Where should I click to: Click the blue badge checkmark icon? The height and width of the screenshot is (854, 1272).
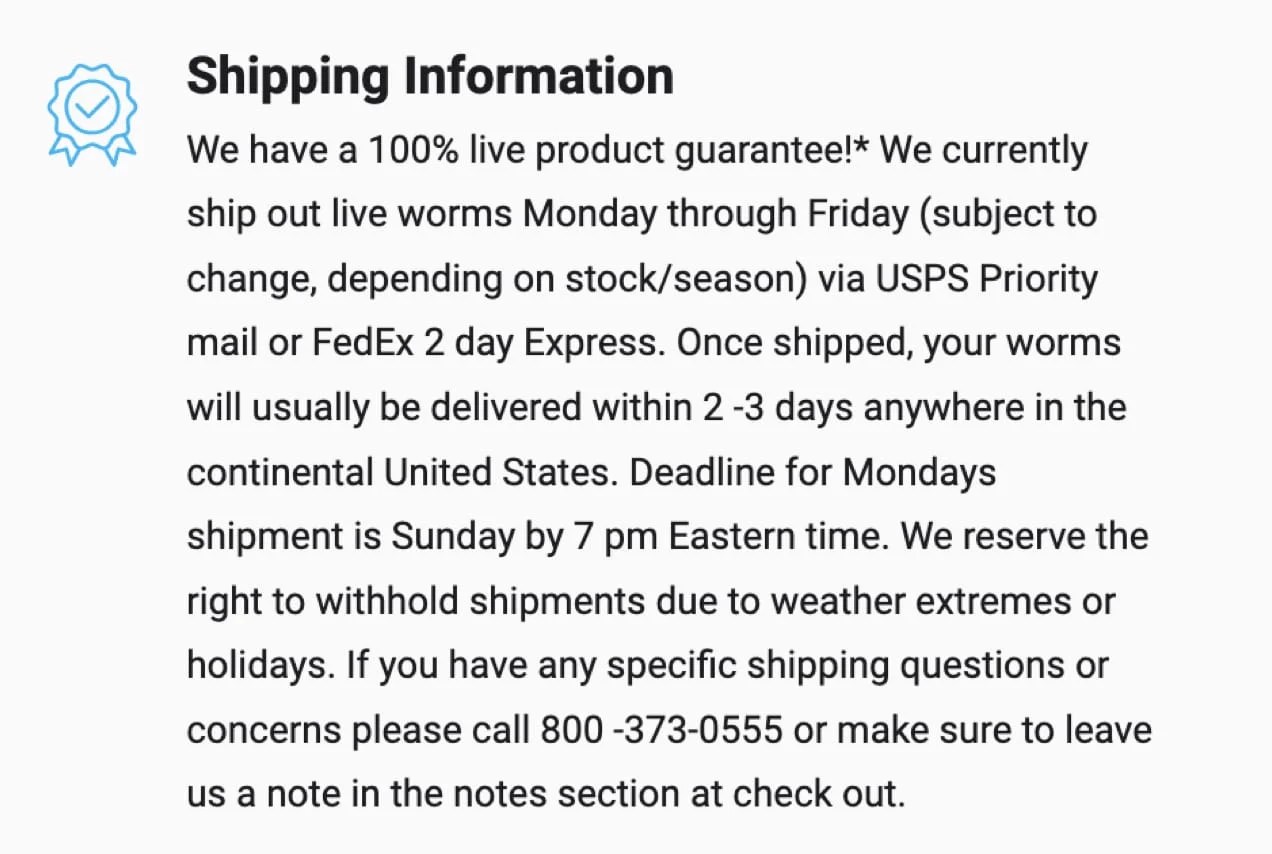(x=92, y=111)
